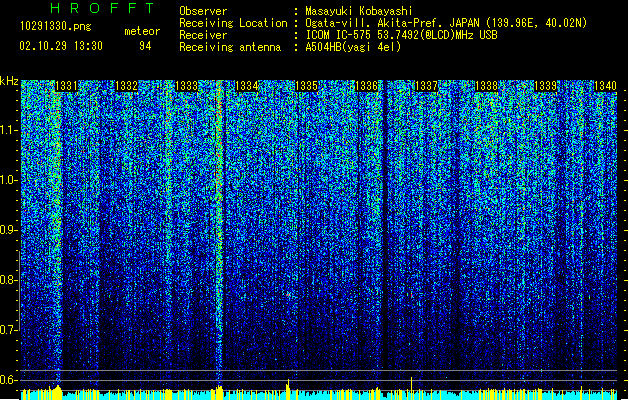Click the 1340 time marker

[x=605, y=86]
